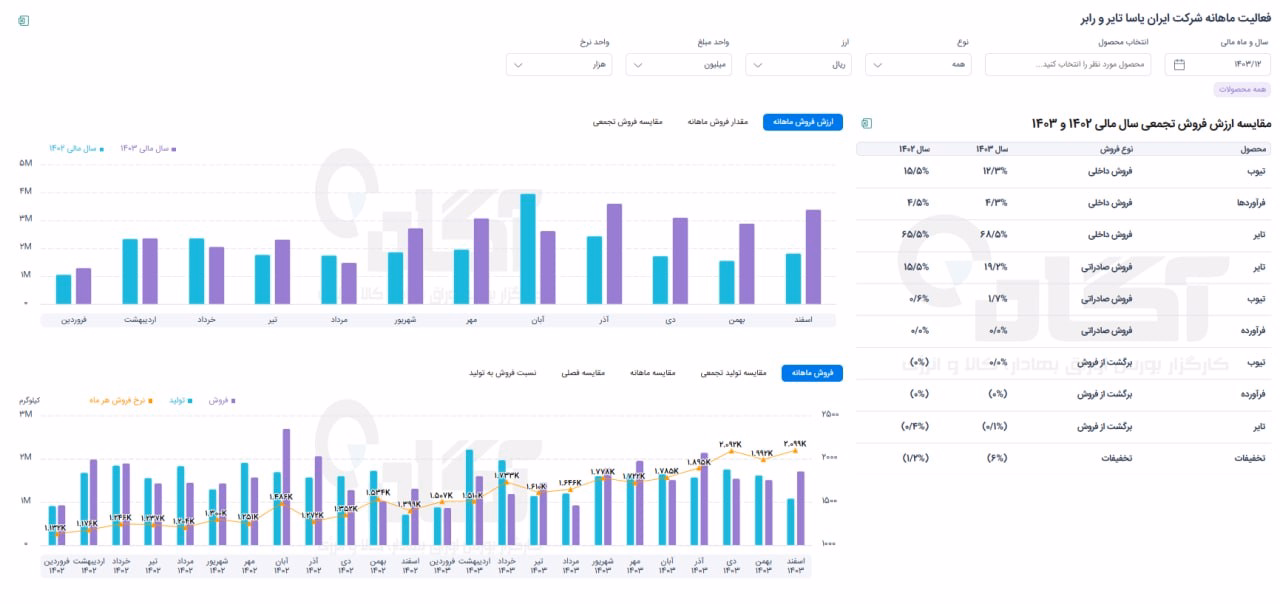The height and width of the screenshot is (604, 1280).
Task: Click the tall blue آبان bar in the upper chart
Action: (527, 249)
